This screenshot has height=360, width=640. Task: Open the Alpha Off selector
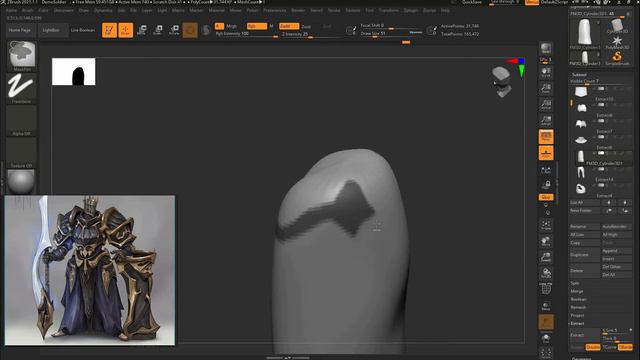pyautogui.click(x=22, y=120)
